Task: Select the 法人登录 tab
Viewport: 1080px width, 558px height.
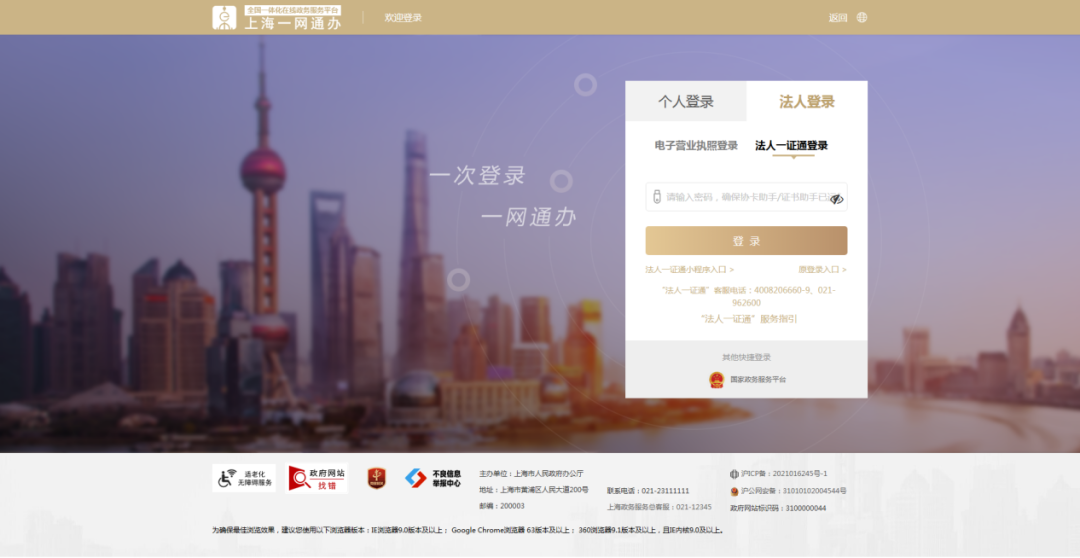Action: [x=807, y=102]
